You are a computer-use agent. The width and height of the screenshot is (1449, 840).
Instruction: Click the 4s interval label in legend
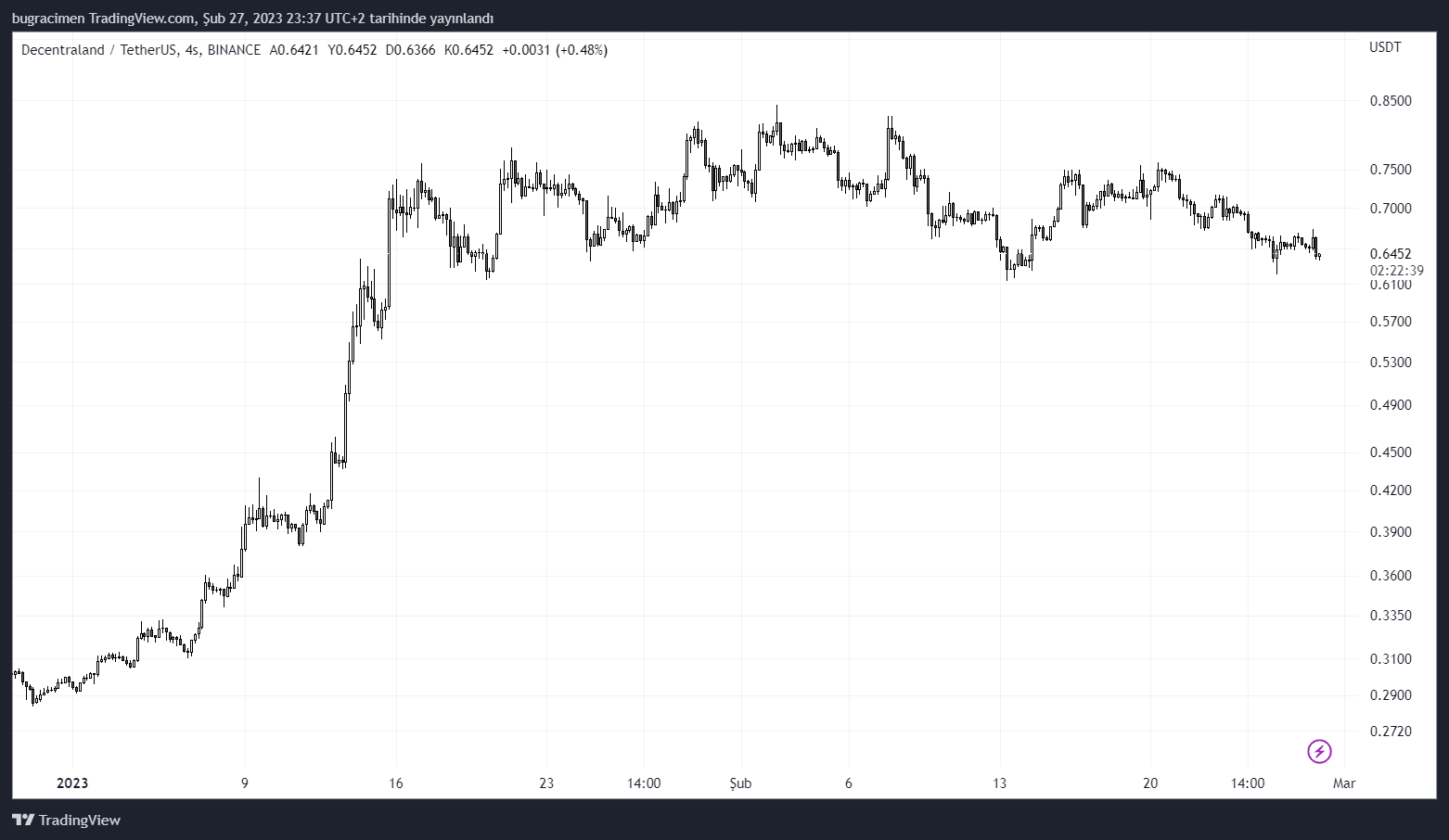pyautogui.click(x=192, y=50)
